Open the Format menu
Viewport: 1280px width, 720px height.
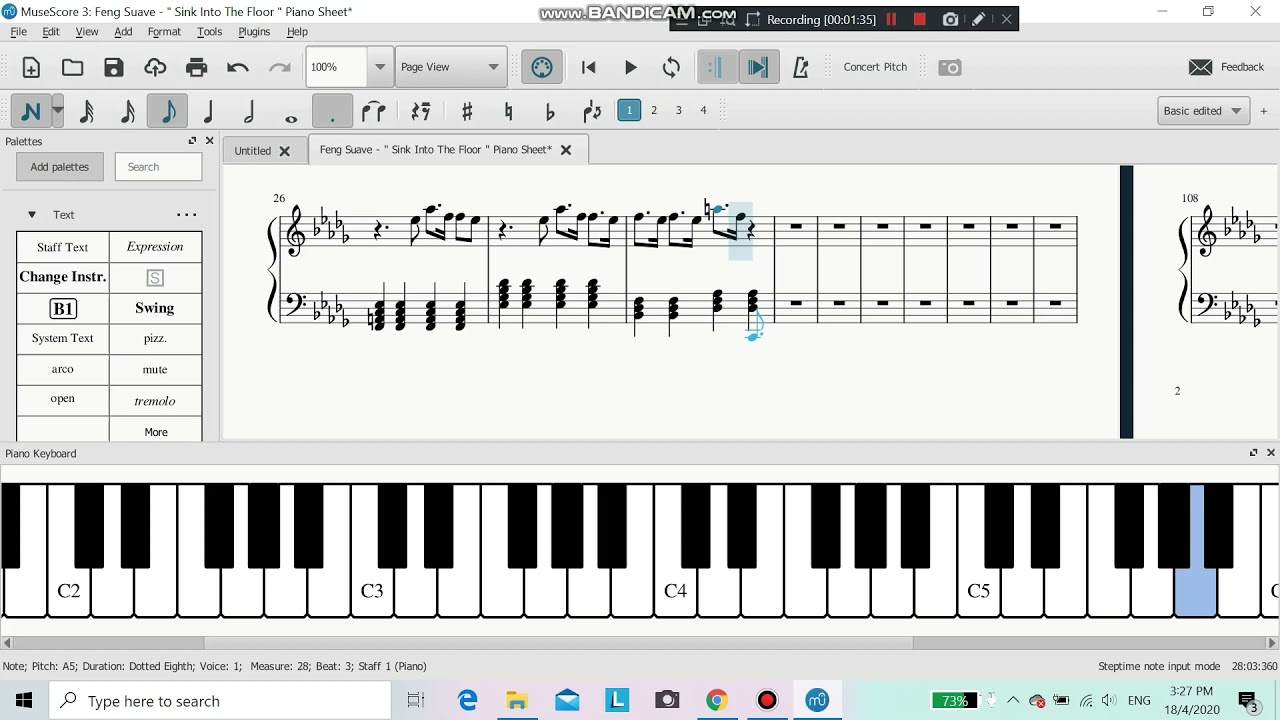(164, 32)
